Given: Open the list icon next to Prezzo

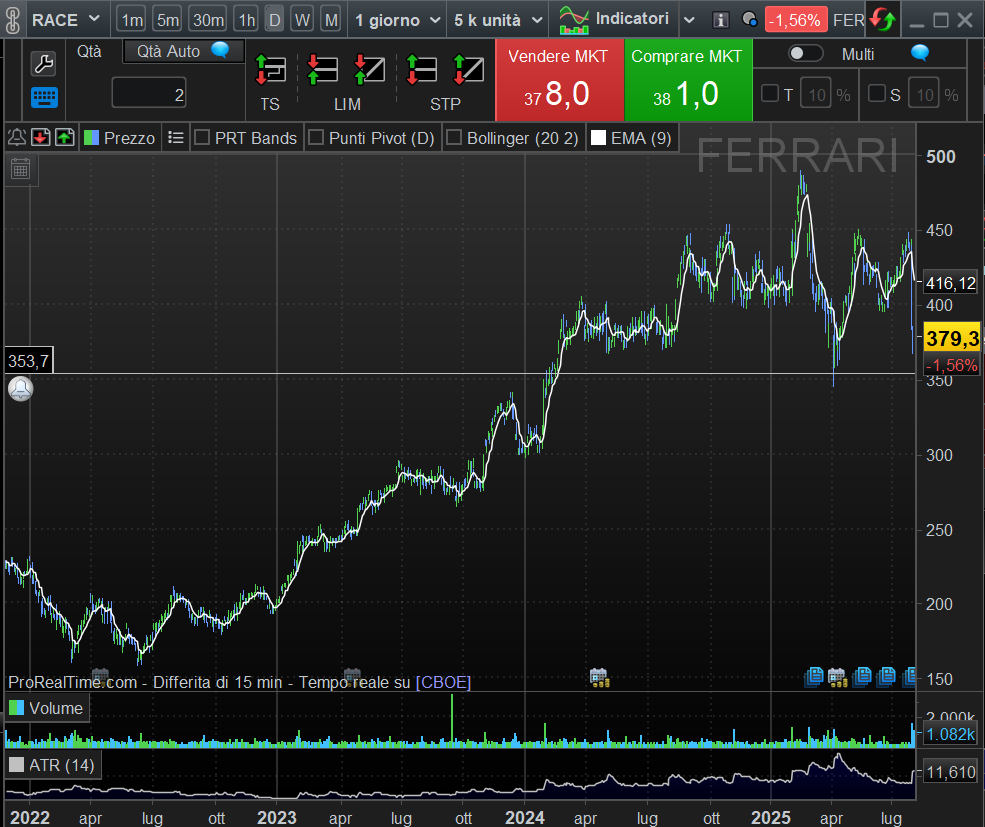Looking at the screenshot, I should pos(176,138).
